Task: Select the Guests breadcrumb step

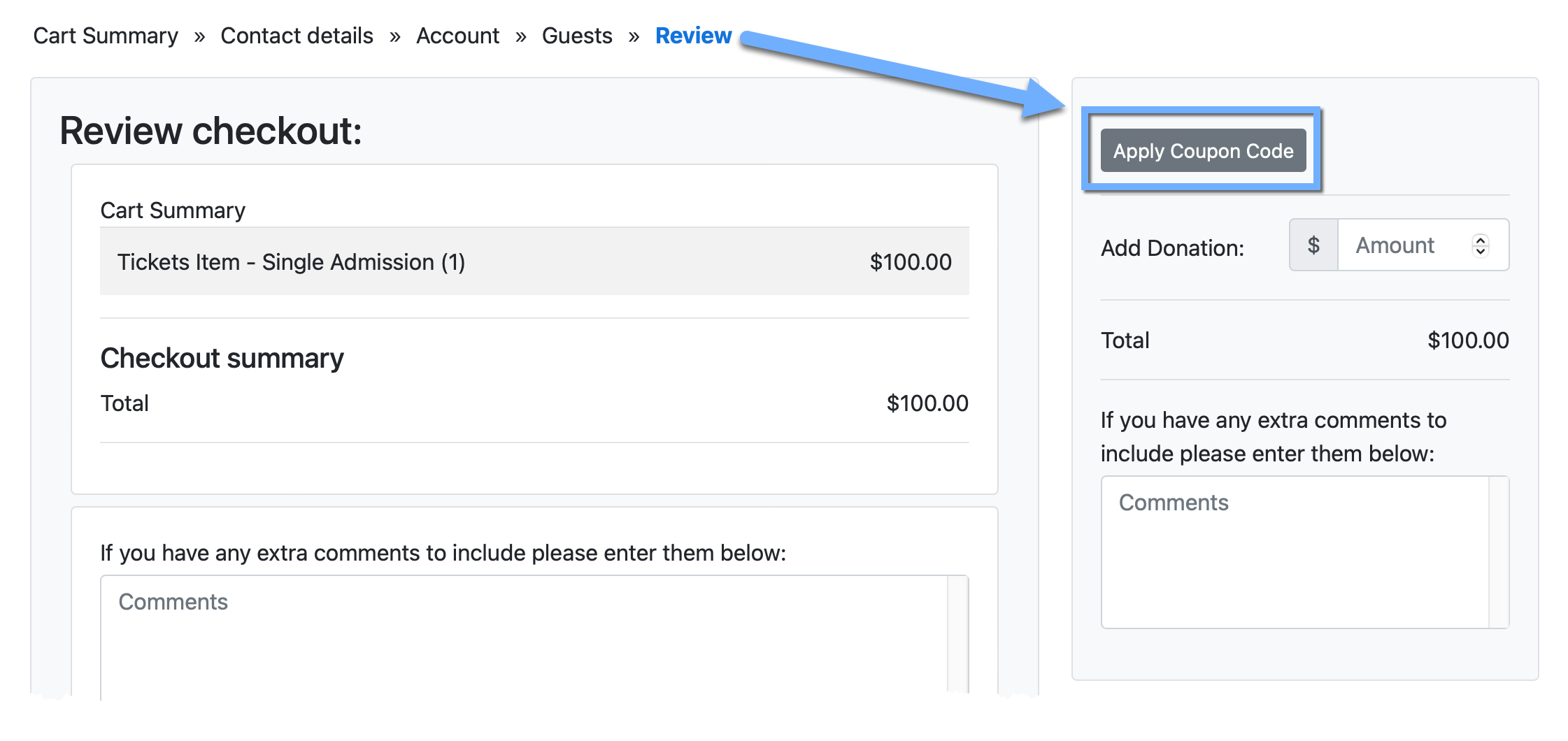Action: click(577, 36)
